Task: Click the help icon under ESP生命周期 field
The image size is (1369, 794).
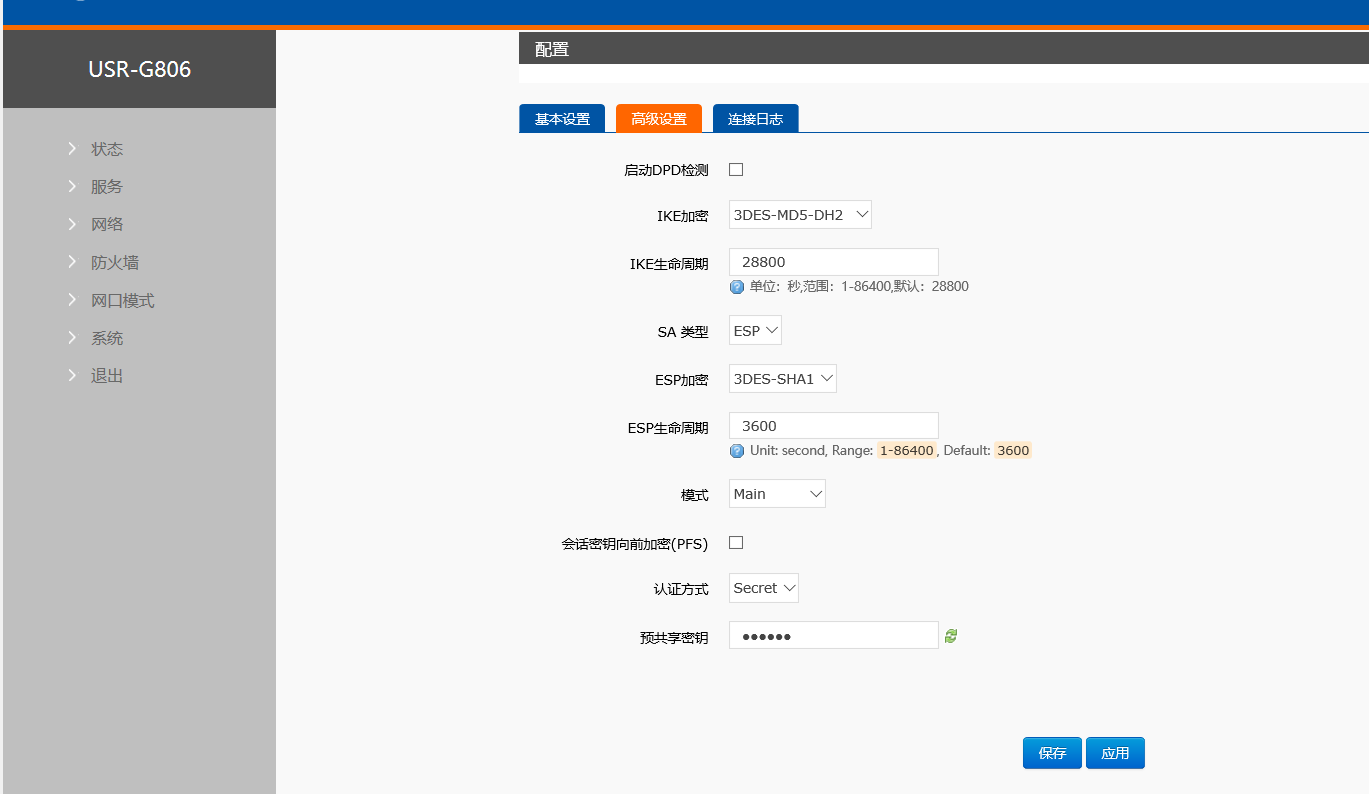Action: pyautogui.click(x=737, y=451)
